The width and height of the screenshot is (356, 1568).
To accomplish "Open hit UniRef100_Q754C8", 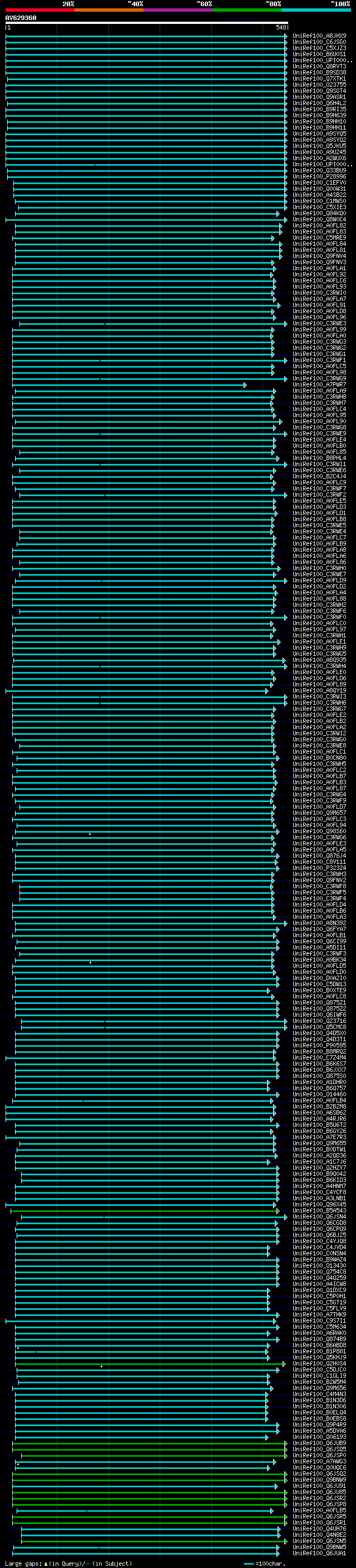I will click(x=319, y=1272).
